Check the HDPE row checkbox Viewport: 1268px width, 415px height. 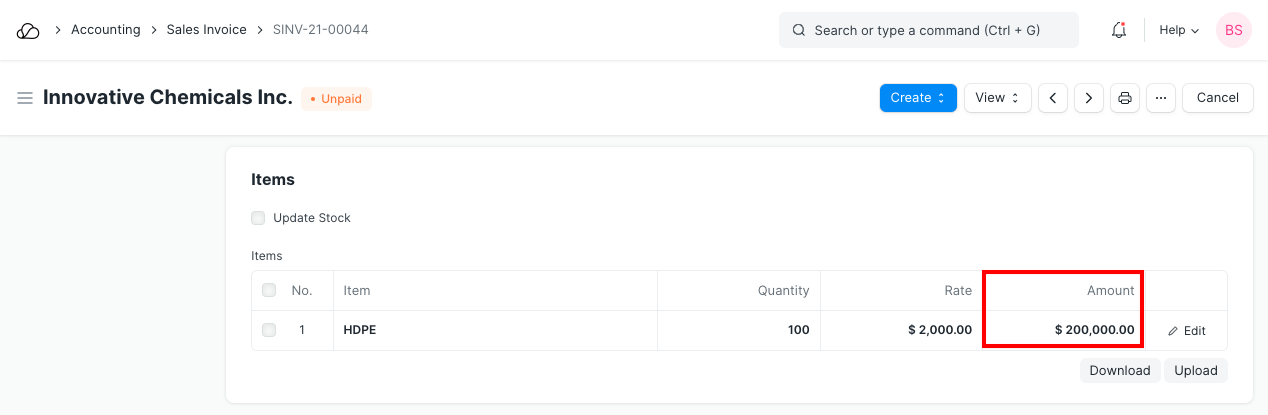pos(269,330)
